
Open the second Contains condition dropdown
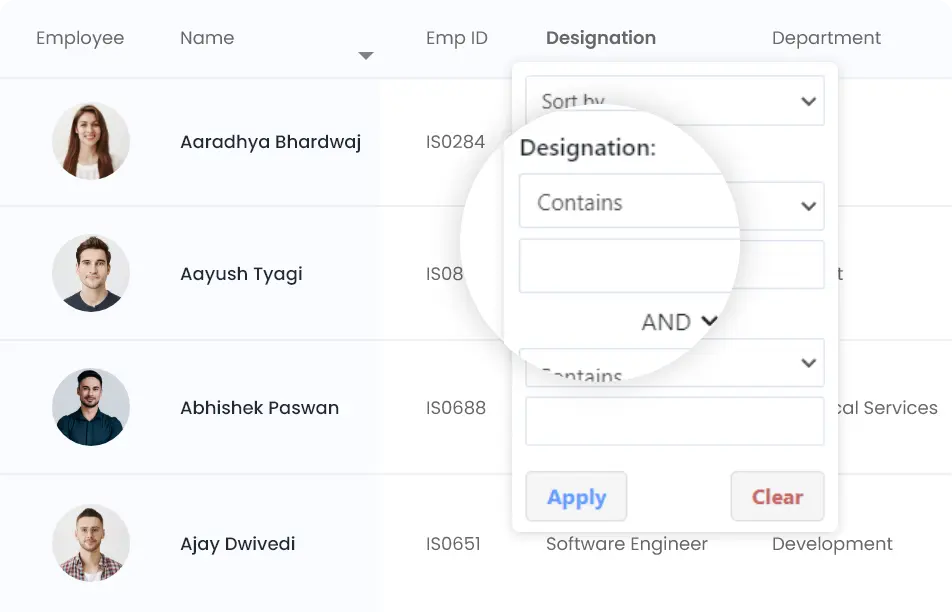point(674,364)
